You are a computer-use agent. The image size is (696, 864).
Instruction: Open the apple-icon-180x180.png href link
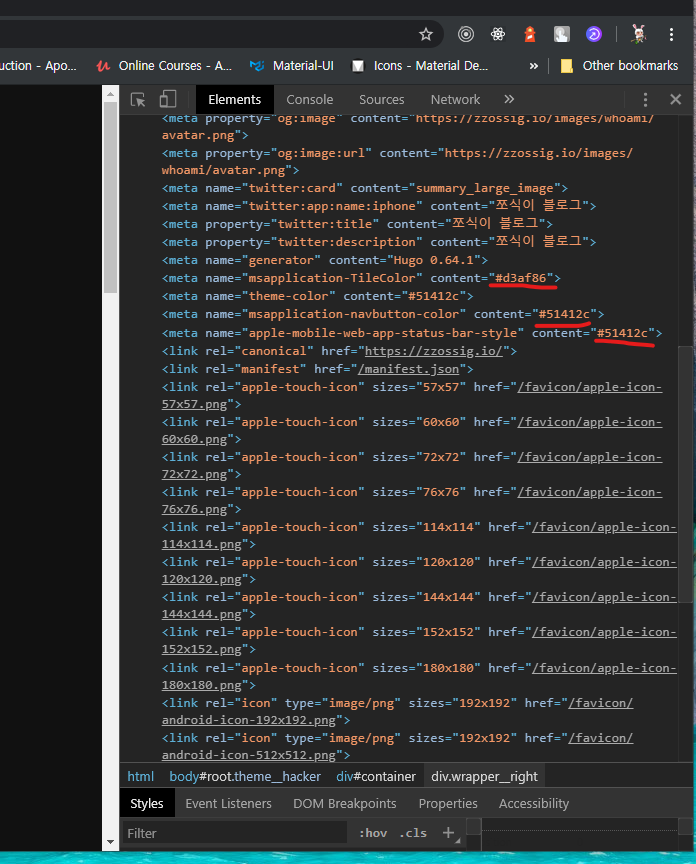click(x=418, y=677)
